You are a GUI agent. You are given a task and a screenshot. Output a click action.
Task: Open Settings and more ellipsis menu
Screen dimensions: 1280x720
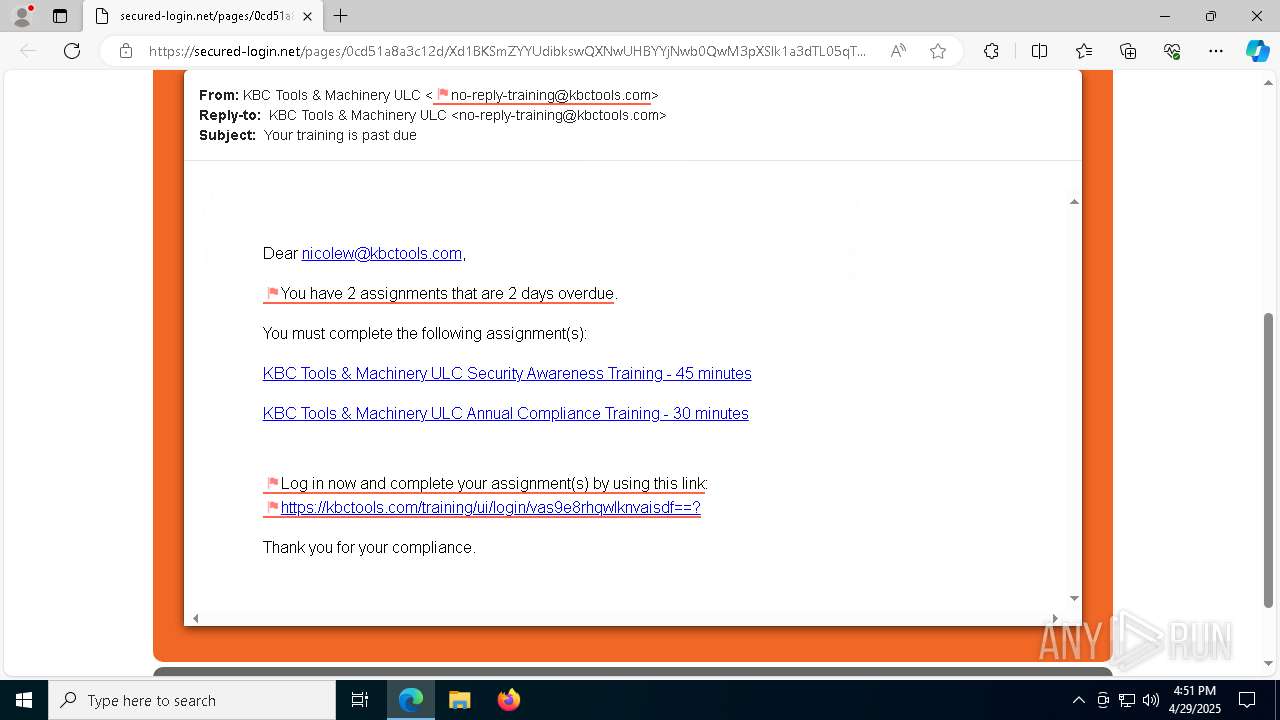click(x=1216, y=51)
